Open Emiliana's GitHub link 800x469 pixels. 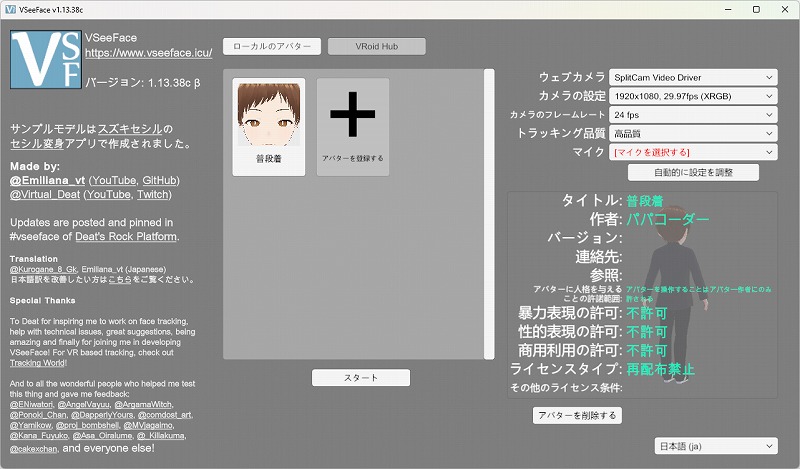[160, 181]
